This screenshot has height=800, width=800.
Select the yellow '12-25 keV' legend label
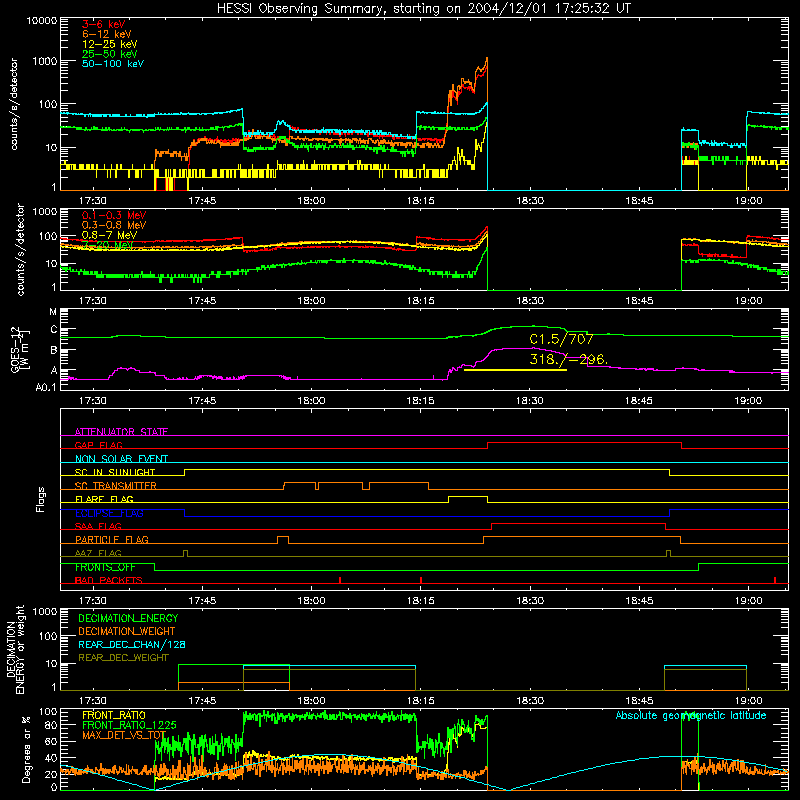pyautogui.click(x=109, y=44)
